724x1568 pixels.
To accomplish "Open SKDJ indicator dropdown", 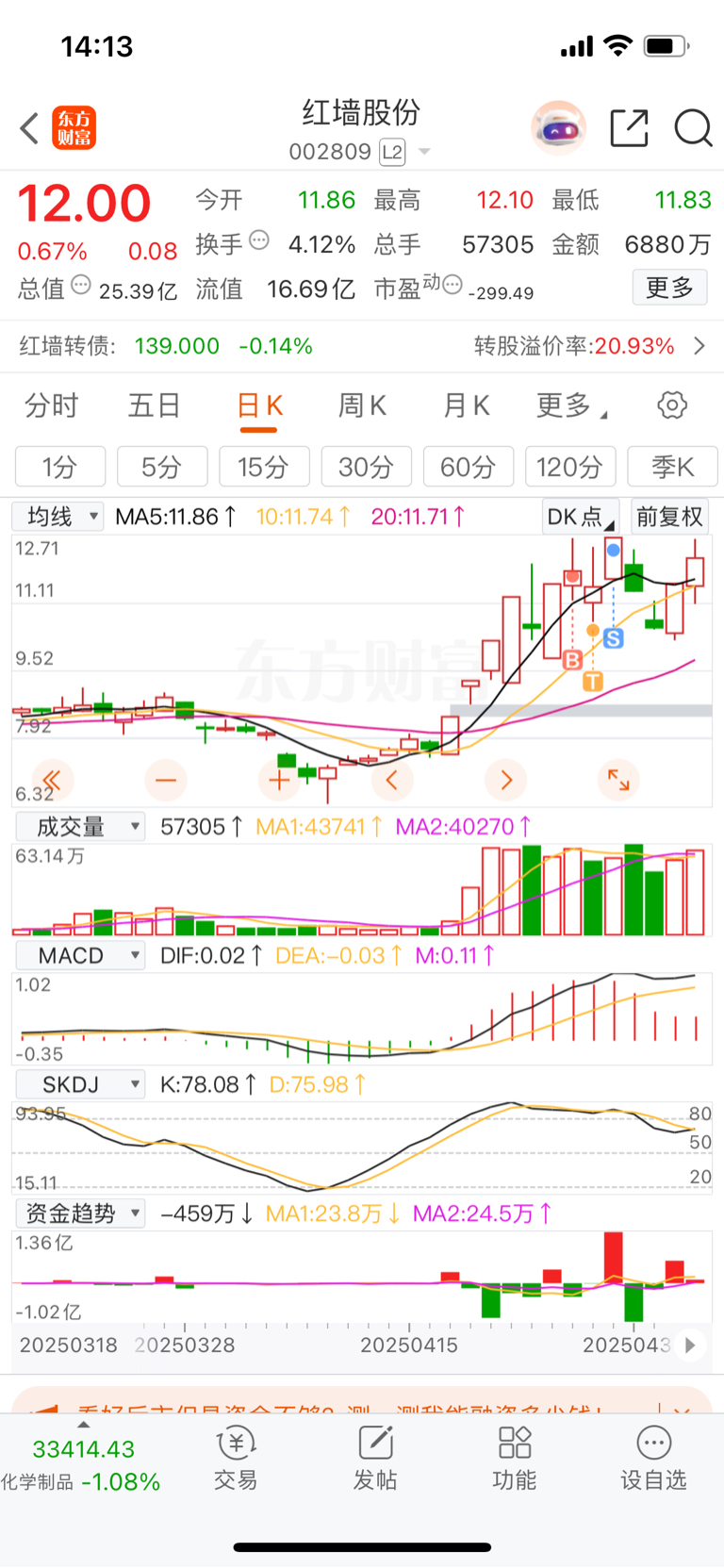I will pos(80,1084).
